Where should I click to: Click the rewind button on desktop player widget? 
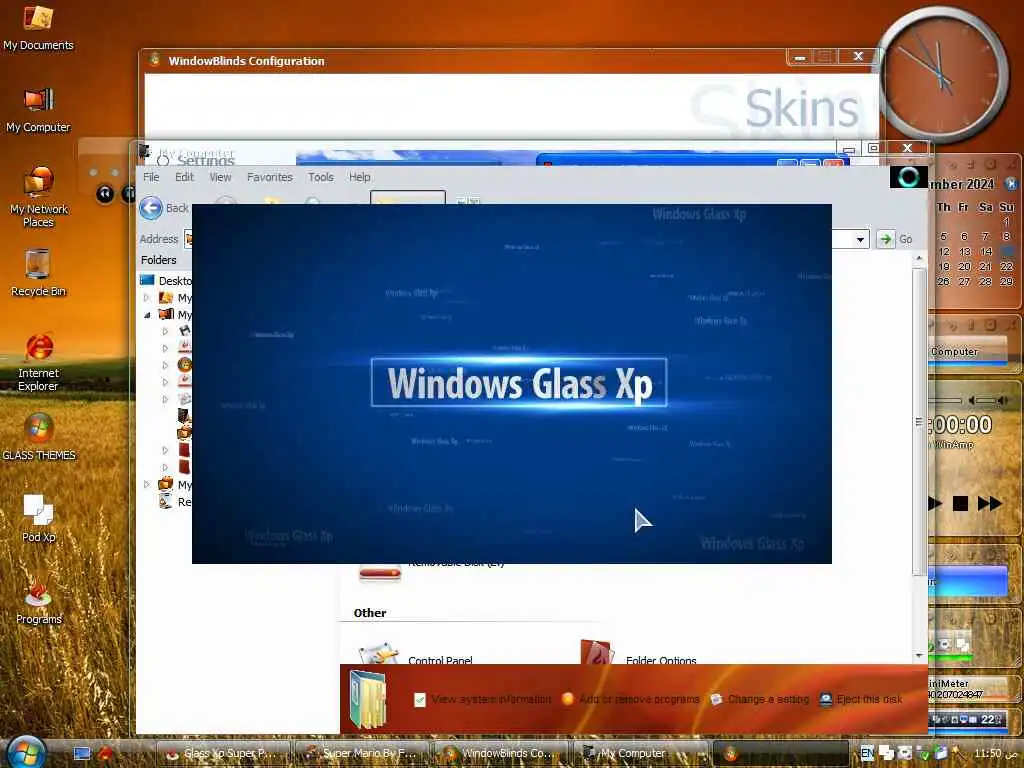[104, 194]
